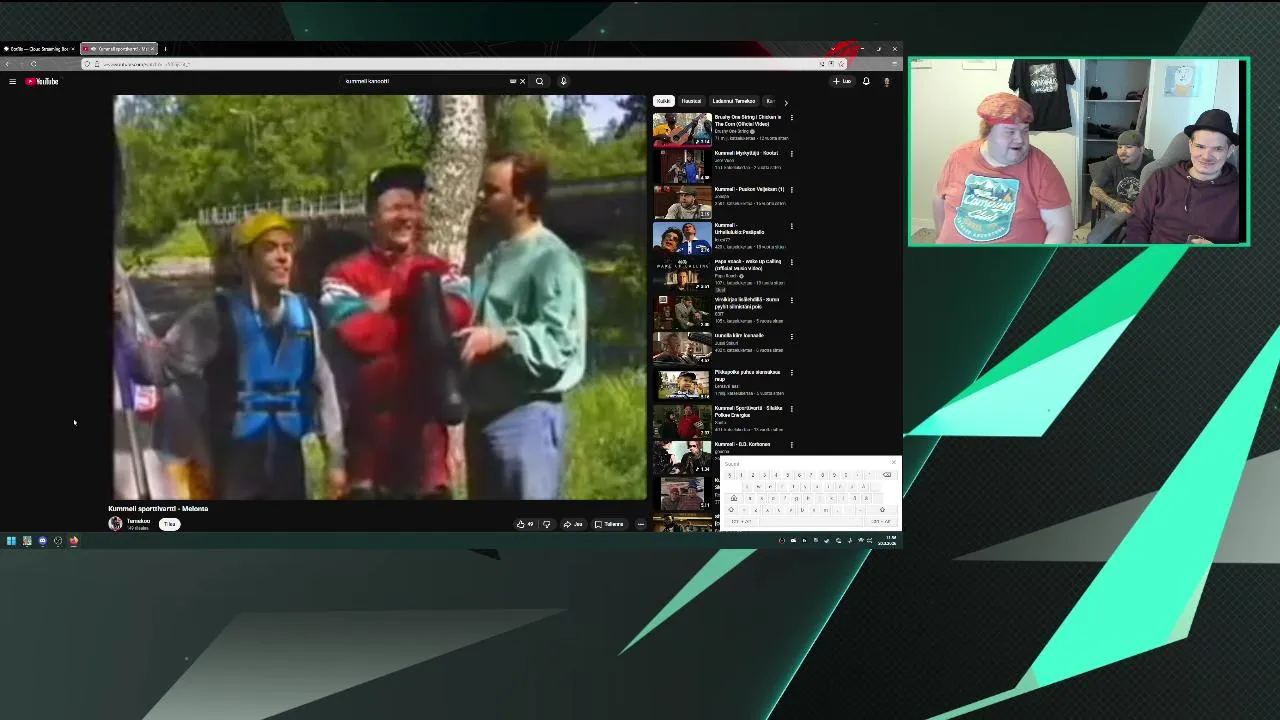Open Kummeli - D.D. Korhonen video title
Screen dimensions: 1280x720
pos(742,444)
